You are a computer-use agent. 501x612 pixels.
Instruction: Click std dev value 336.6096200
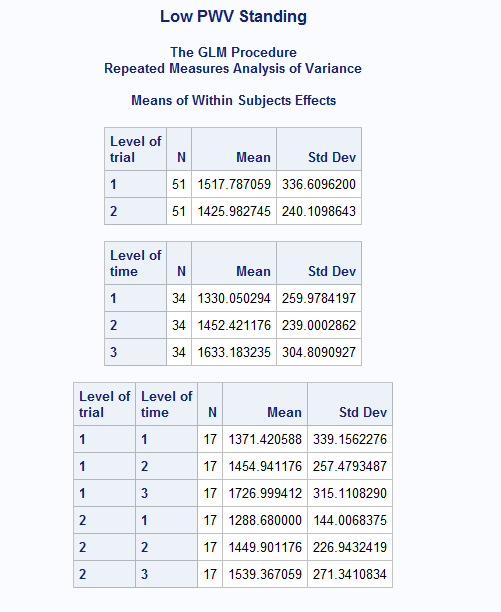319,184
